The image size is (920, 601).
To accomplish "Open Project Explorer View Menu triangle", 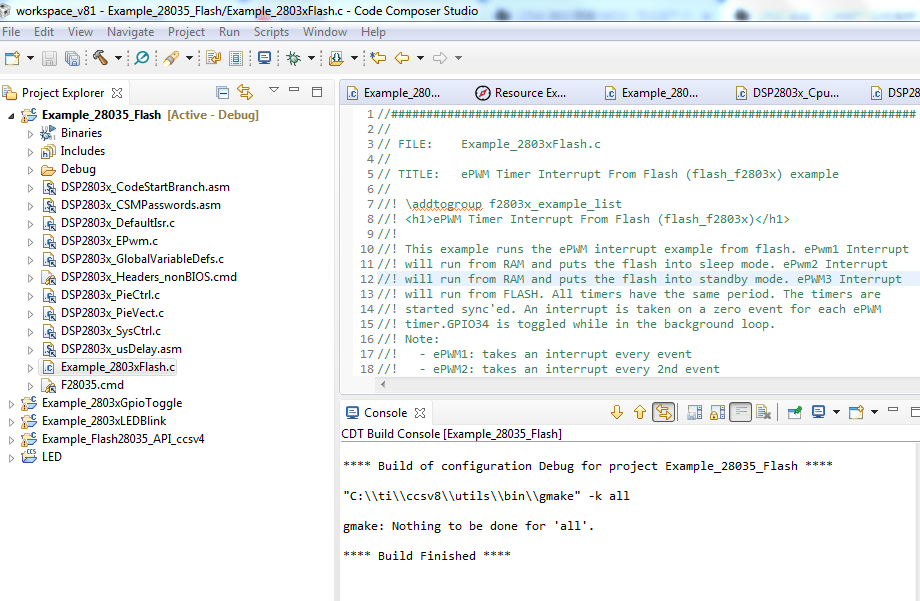I will point(273,90).
